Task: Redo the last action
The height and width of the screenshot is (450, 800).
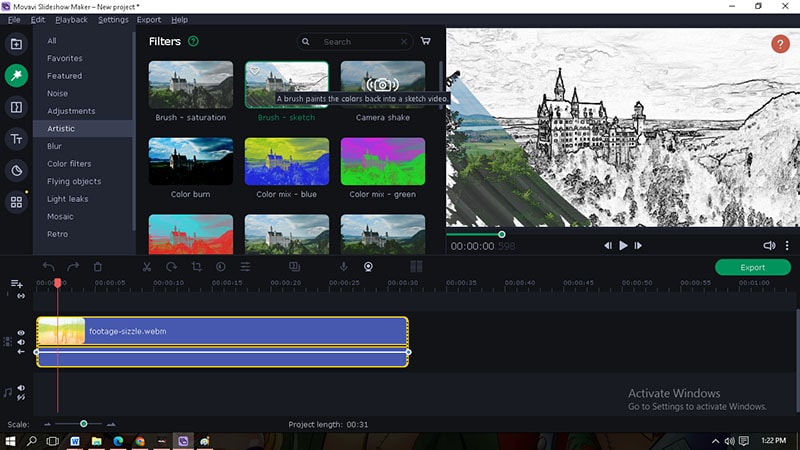Action: 73,266
